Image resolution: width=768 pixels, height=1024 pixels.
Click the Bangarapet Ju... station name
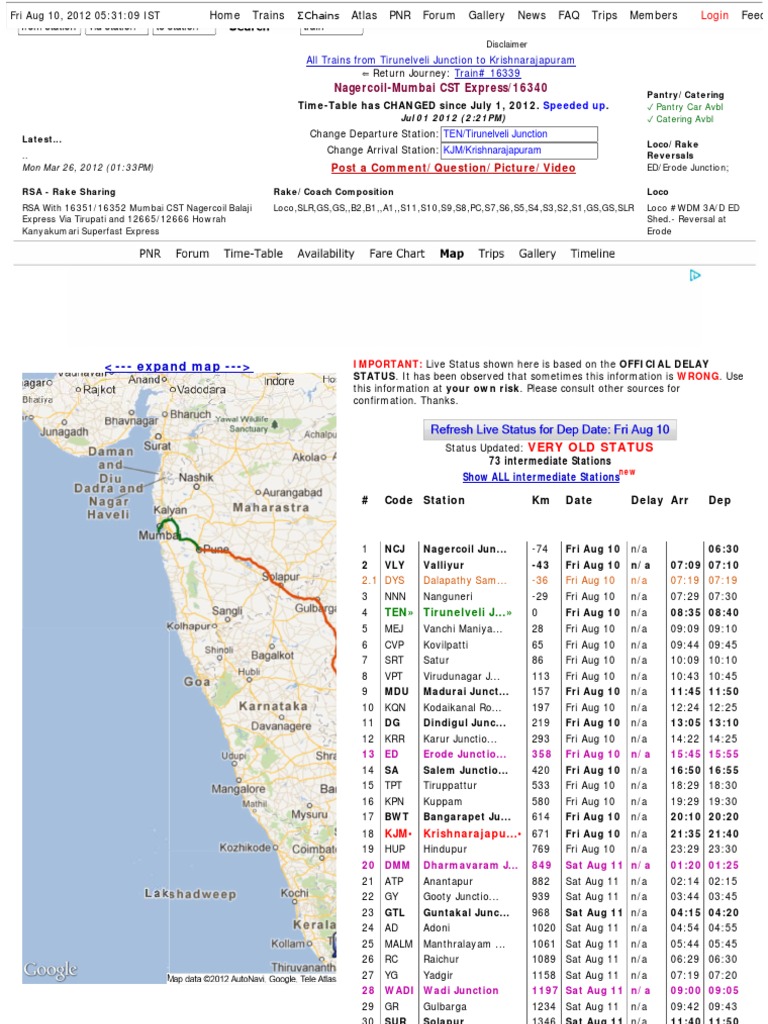point(467,817)
